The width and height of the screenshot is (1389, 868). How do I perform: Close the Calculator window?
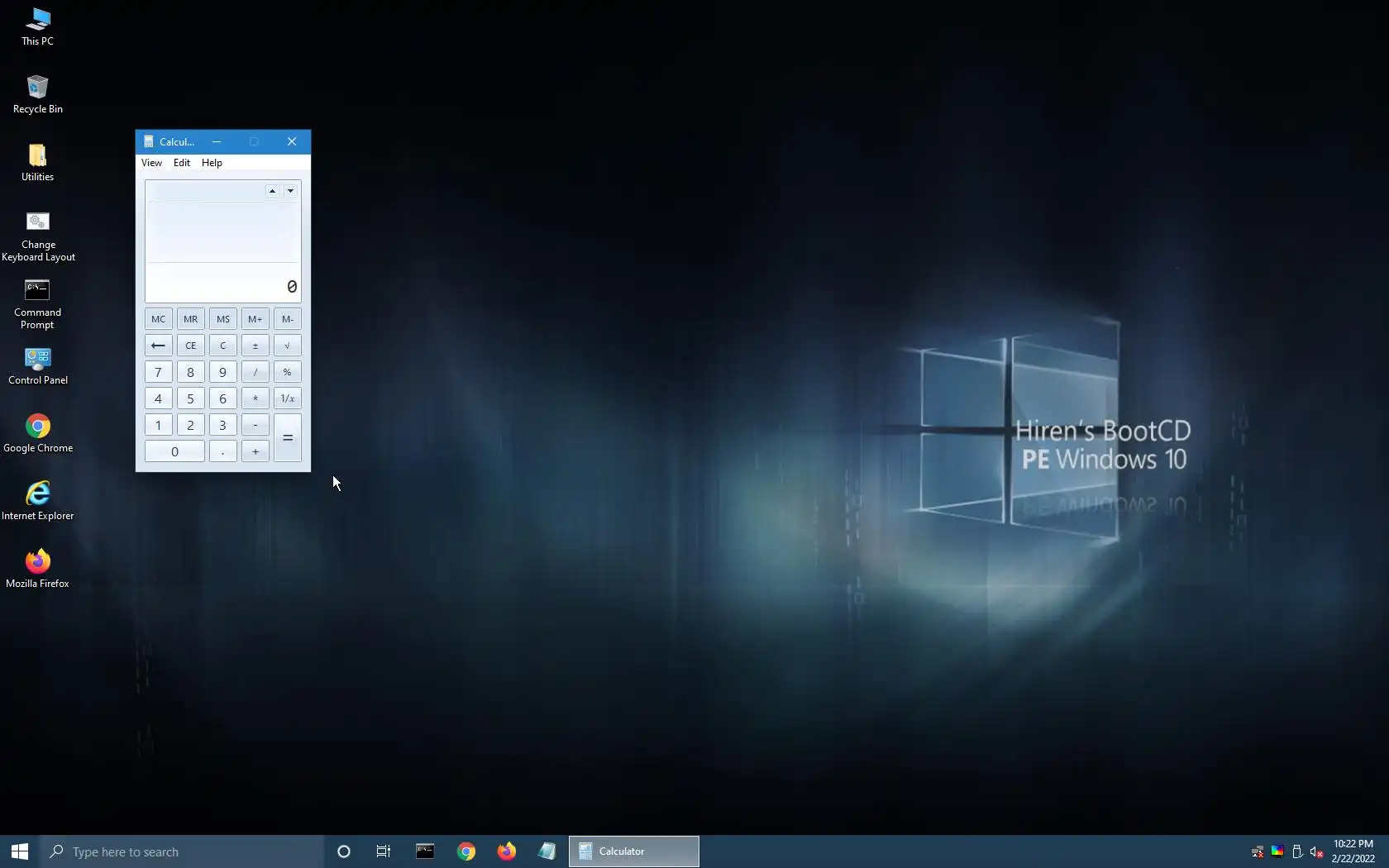click(x=292, y=141)
